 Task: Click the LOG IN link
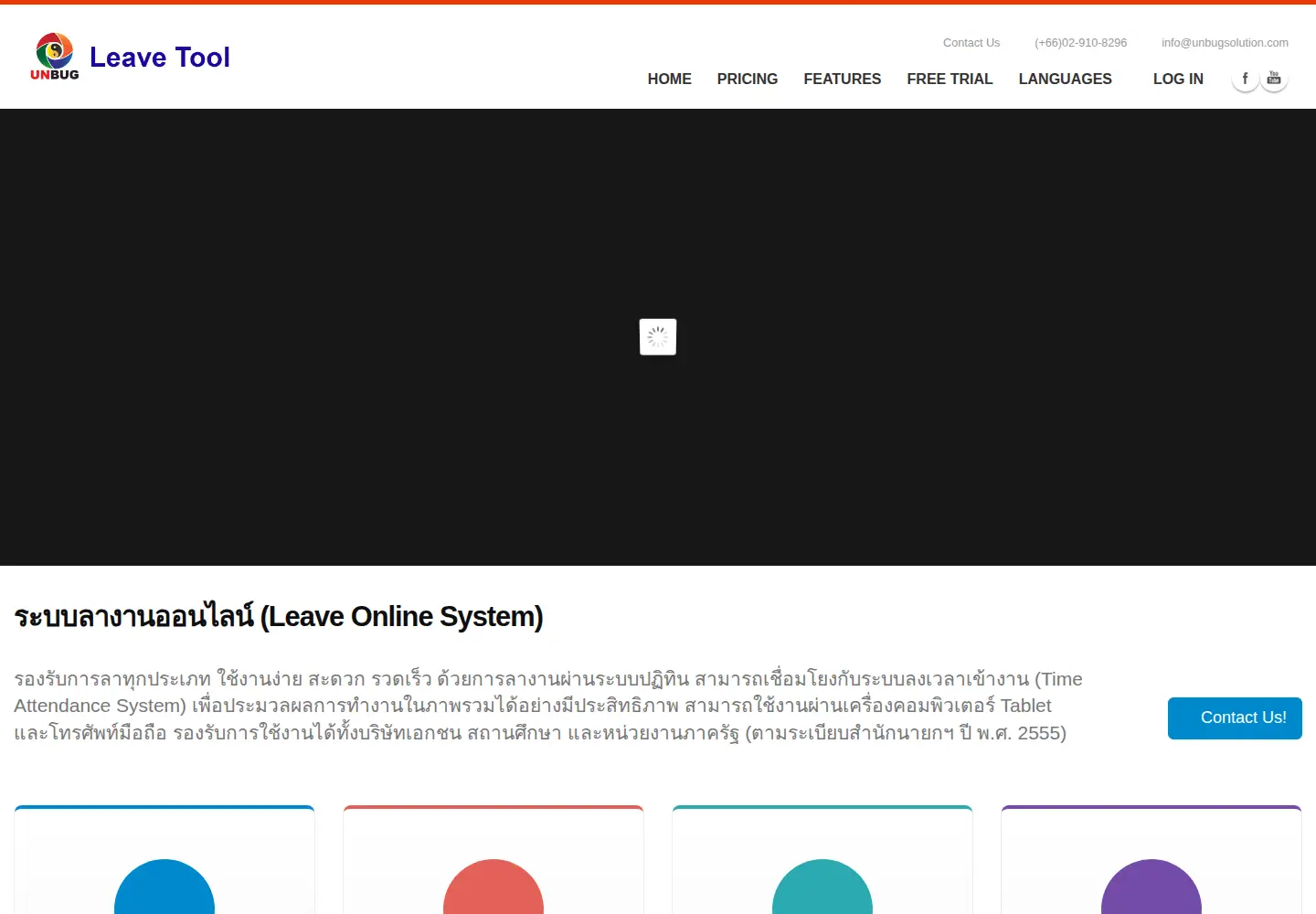(1178, 80)
